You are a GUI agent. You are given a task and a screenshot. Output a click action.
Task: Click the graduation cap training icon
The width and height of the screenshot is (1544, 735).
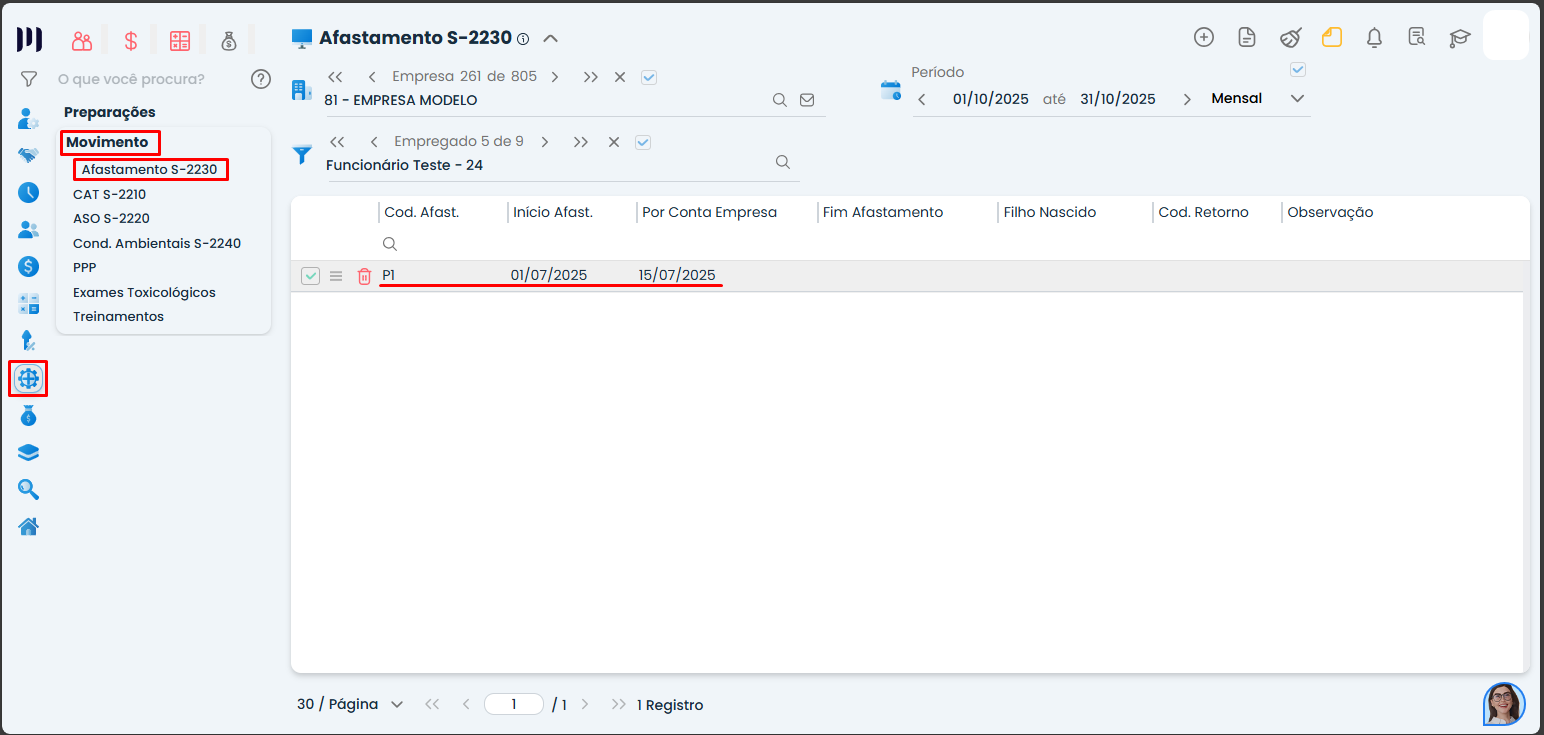1459,38
